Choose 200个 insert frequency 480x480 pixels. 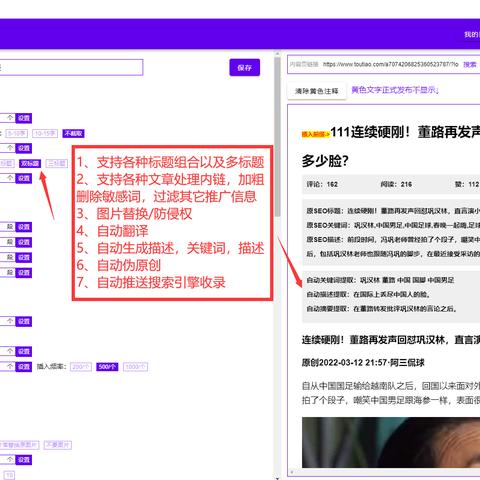point(81,367)
